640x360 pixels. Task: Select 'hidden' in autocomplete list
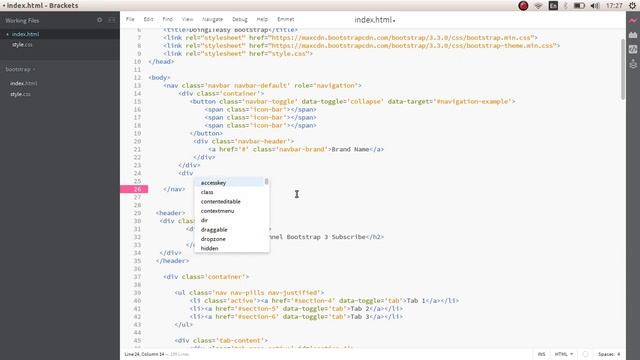tap(229, 248)
